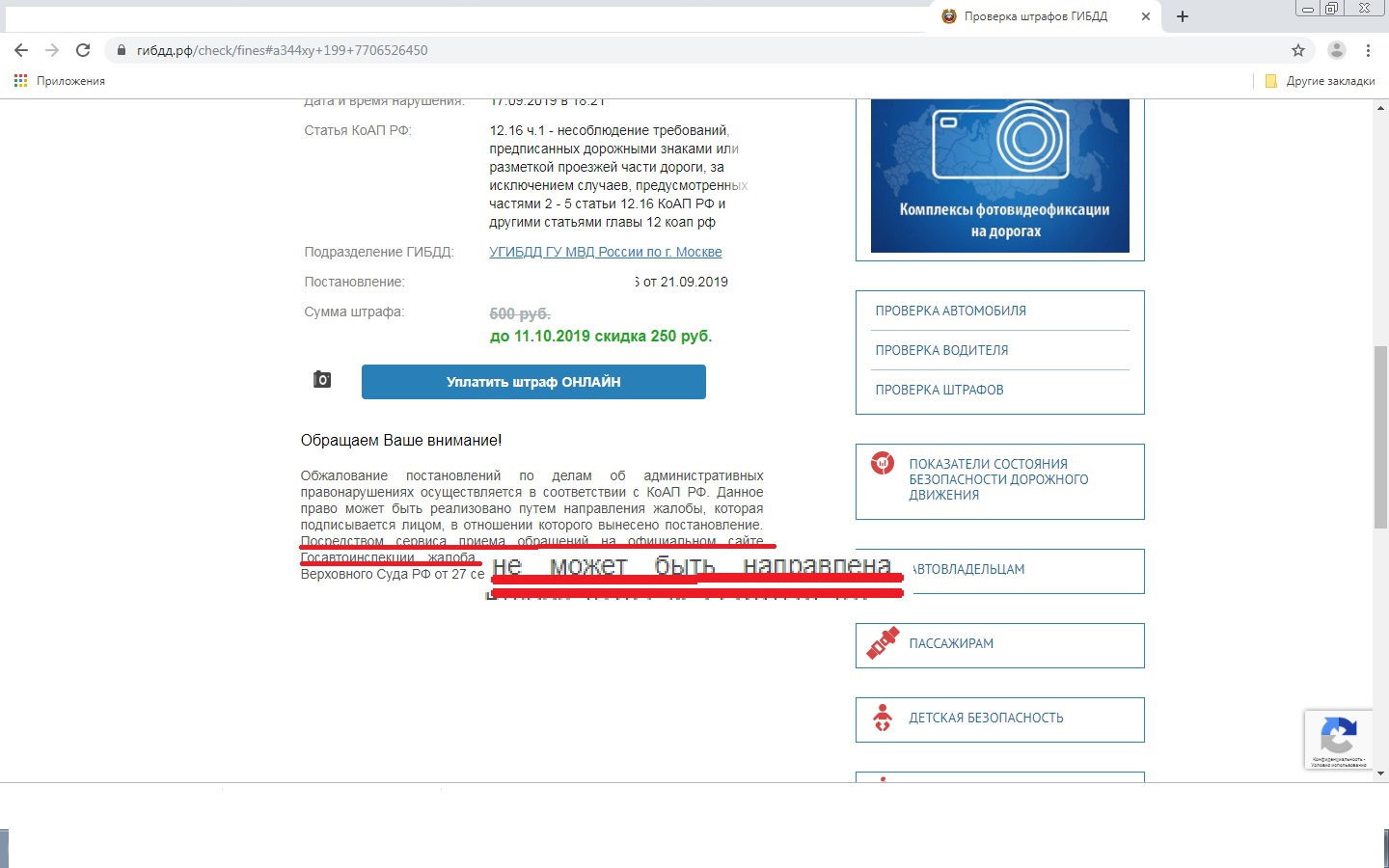Open the Chrome profile avatar menu
Screen dimensions: 1389x868
coord(1337,50)
